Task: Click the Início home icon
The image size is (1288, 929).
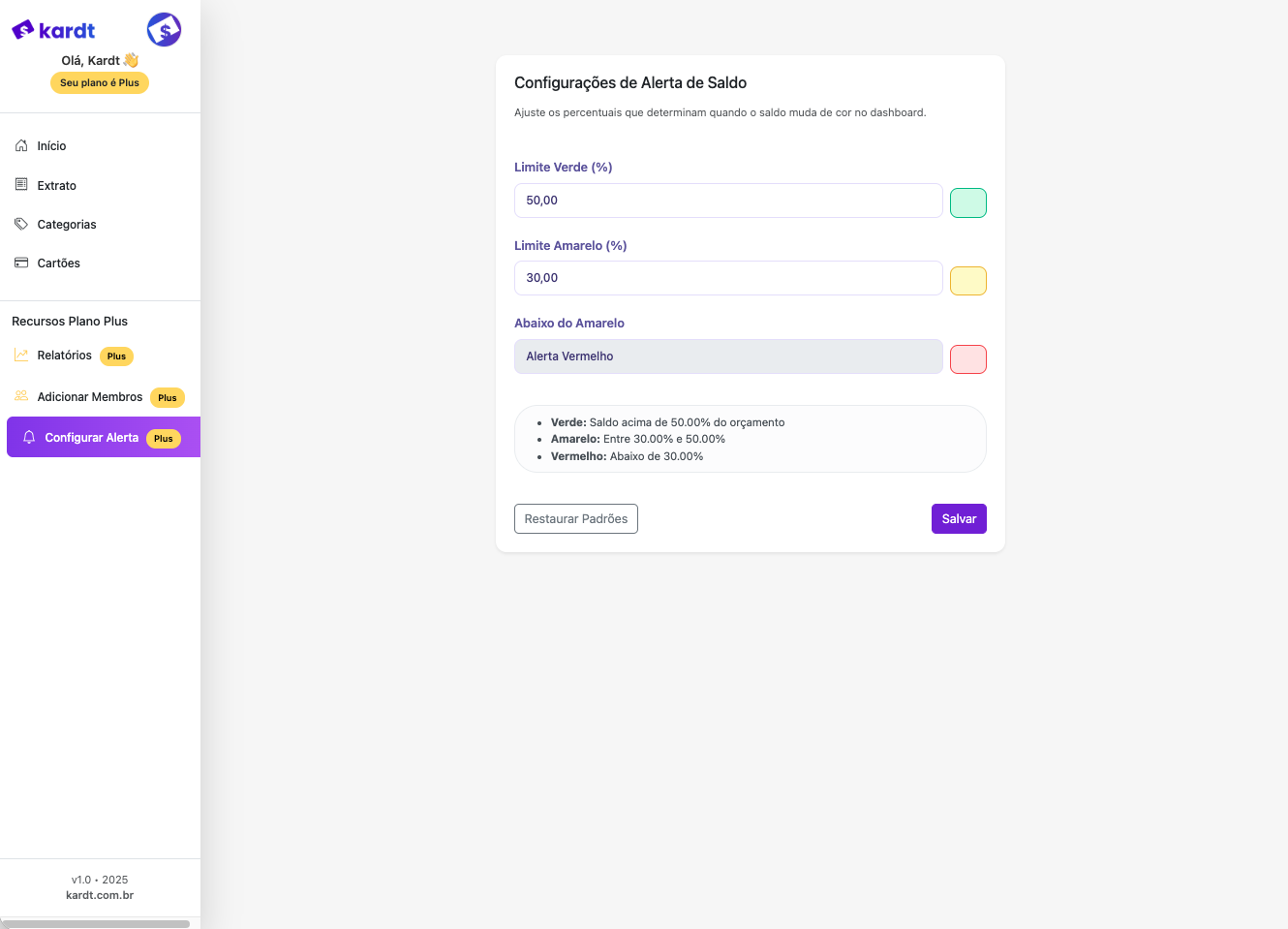Action: (x=21, y=145)
